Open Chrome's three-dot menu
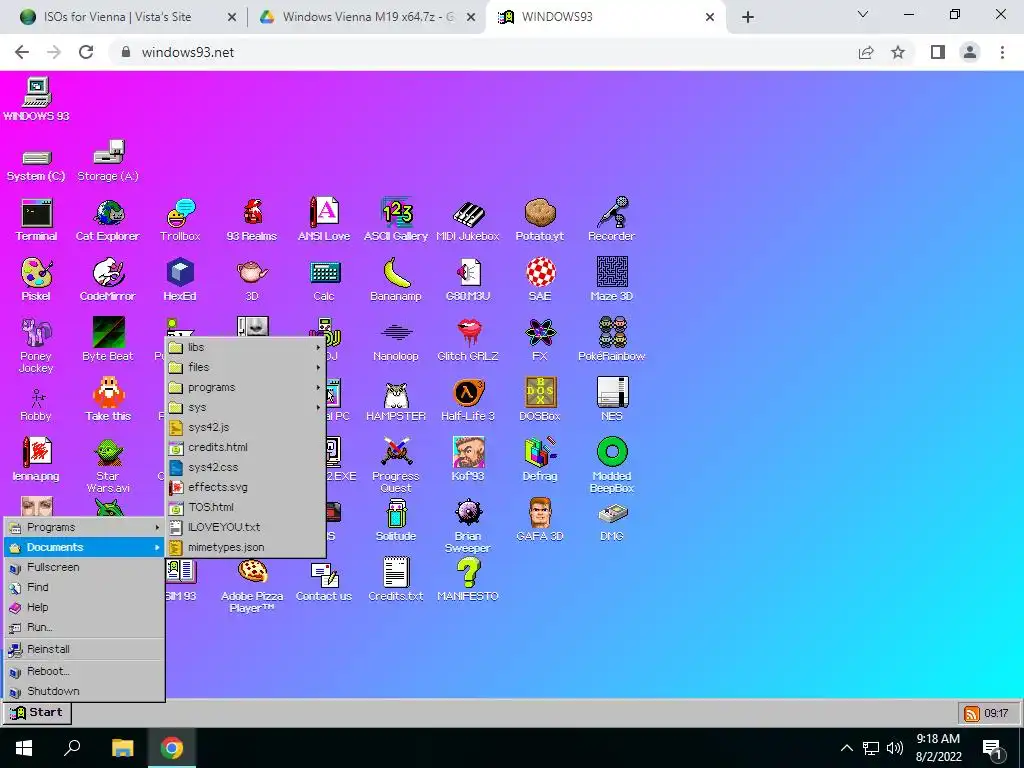The width and height of the screenshot is (1024, 768). (x=1002, y=52)
